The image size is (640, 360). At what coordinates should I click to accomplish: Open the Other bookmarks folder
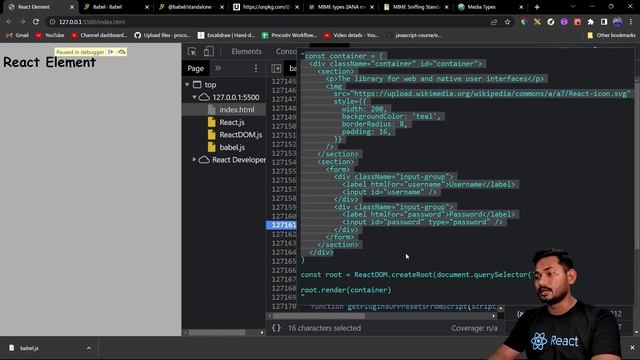point(611,35)
